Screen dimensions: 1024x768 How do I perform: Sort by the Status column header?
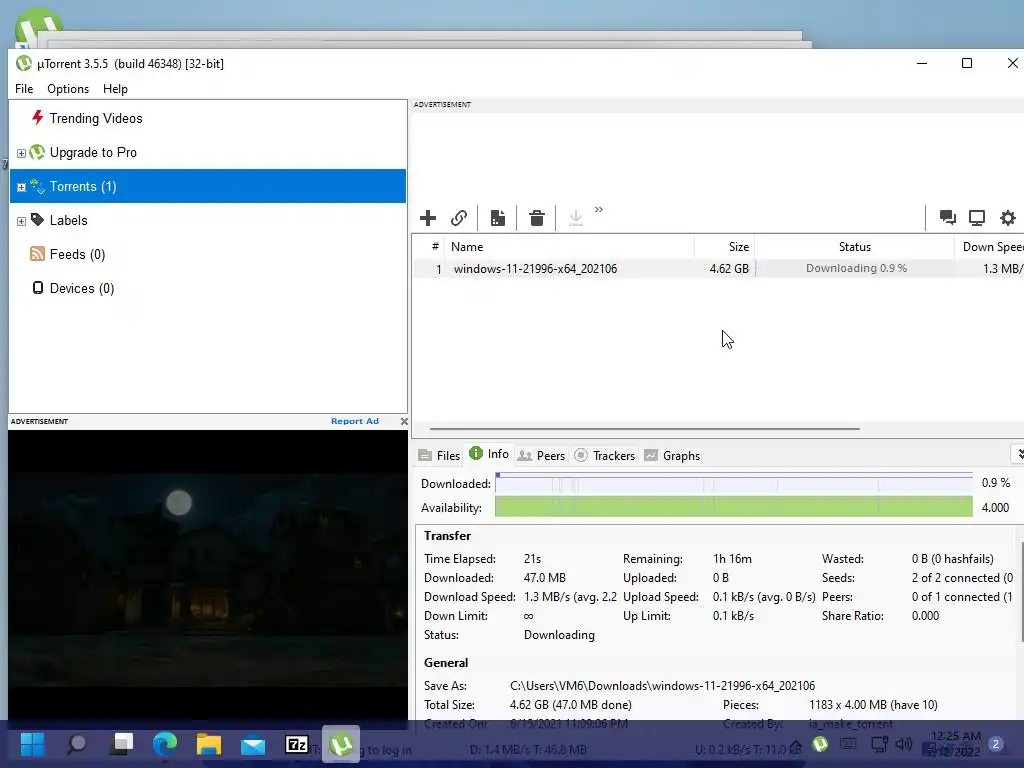[854, 247]
